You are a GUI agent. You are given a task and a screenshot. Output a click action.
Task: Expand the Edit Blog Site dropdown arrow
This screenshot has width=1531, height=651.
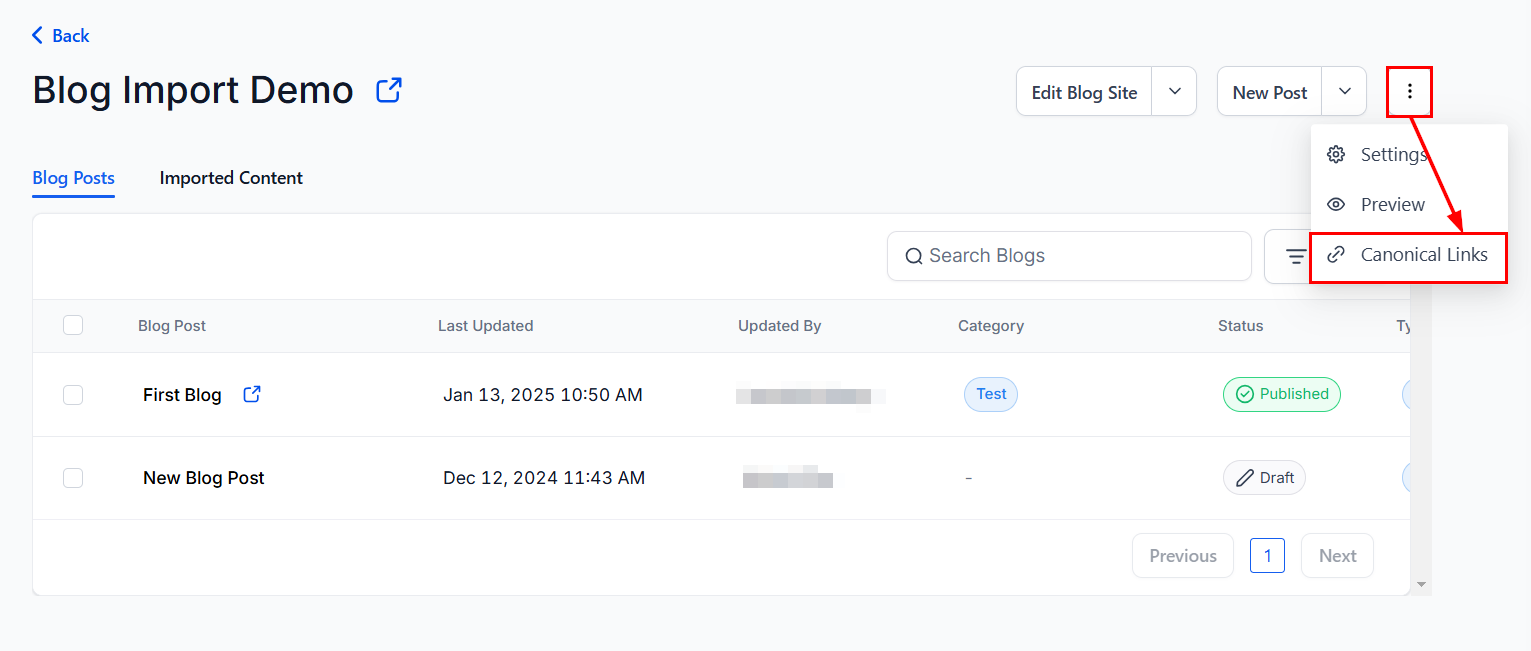(x=1175, y=91)
